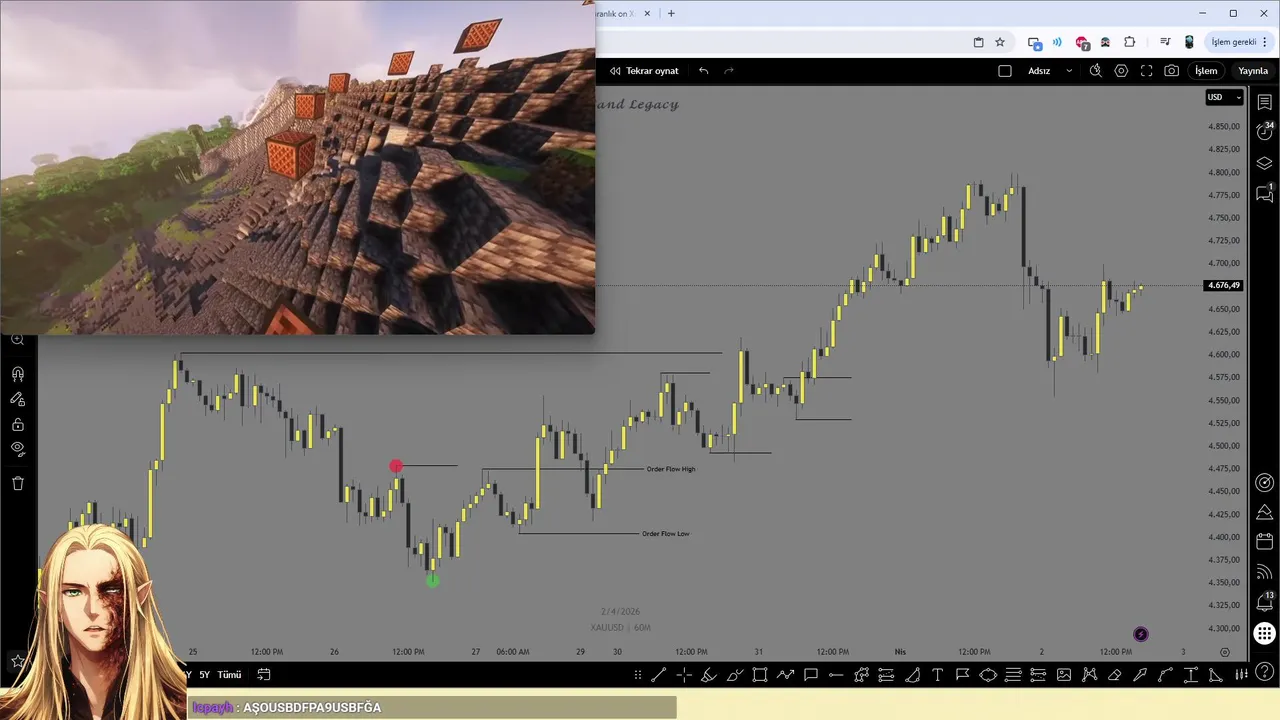This screenshot has width=1280, height=720.
Task: Select the trend line drawing tool
Action: (658, 675)
